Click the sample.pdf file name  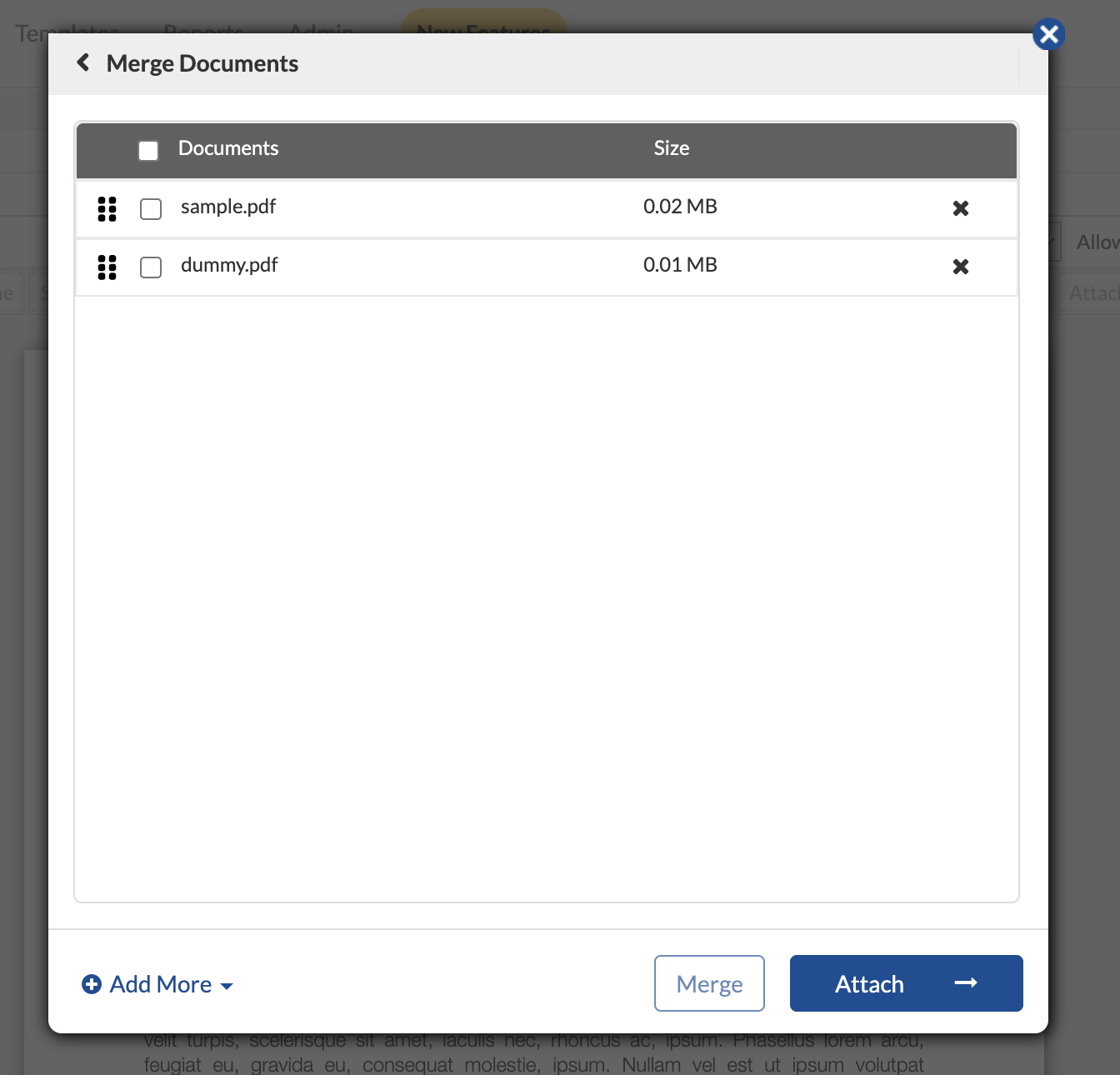(228, 207)
